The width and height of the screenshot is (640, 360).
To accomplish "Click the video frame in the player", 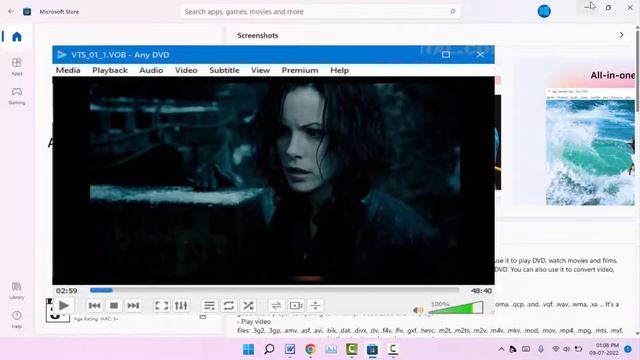I will coord(273,180).
